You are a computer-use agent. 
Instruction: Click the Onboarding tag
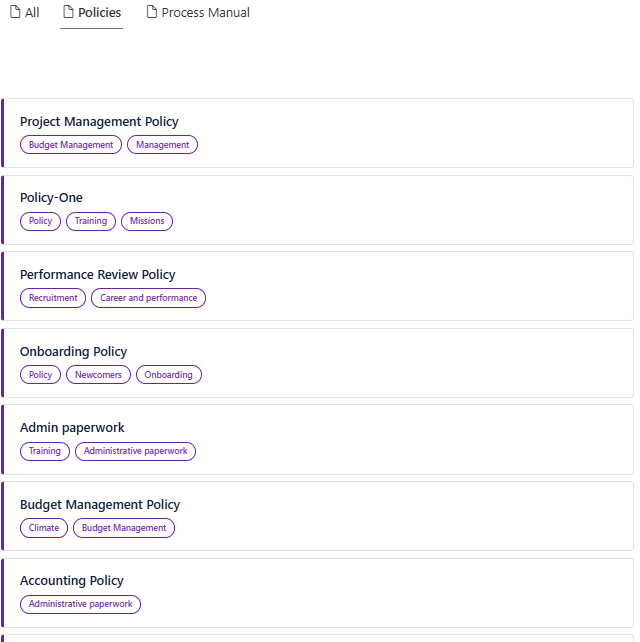[168, 375]
